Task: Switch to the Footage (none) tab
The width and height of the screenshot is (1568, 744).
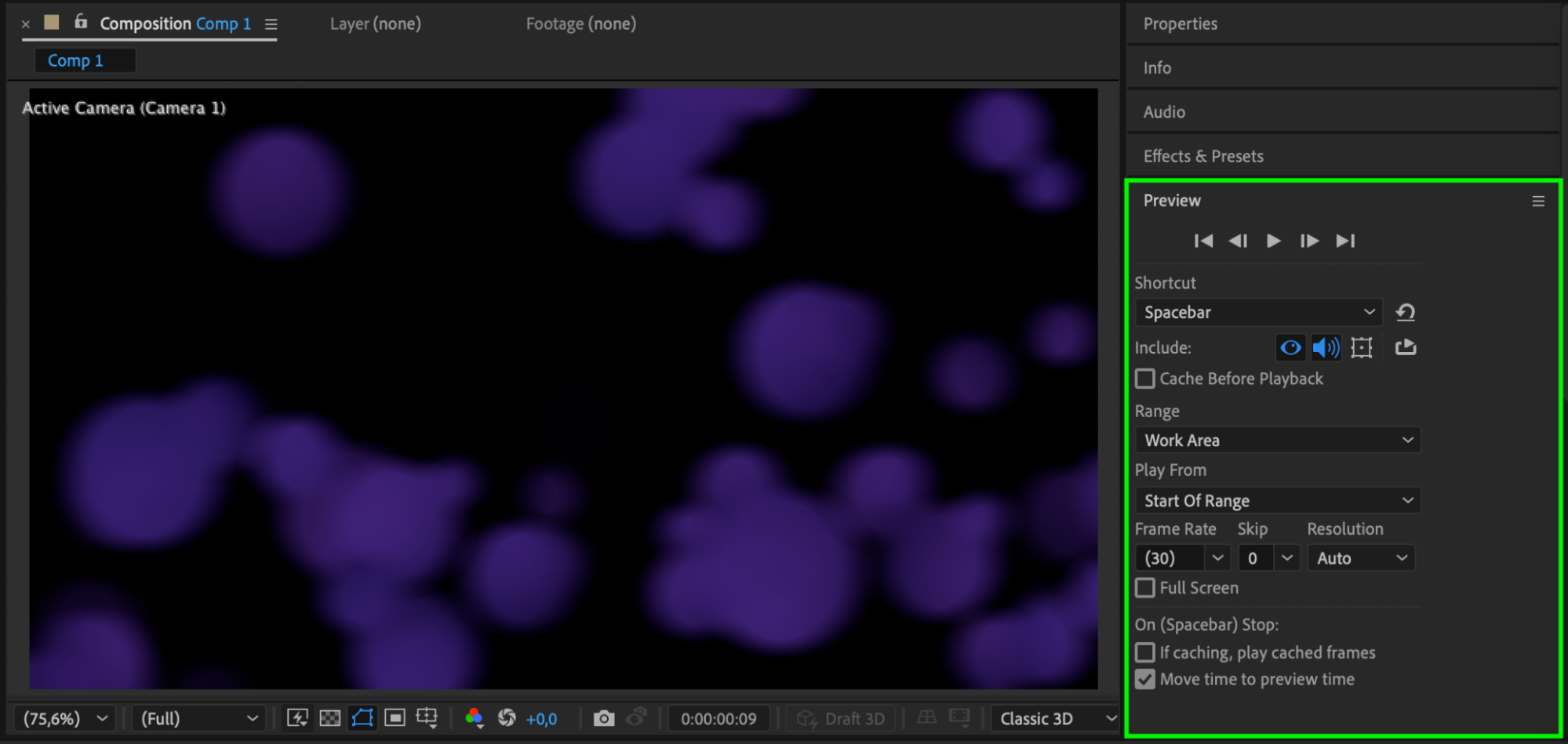Action: point(581,24)
